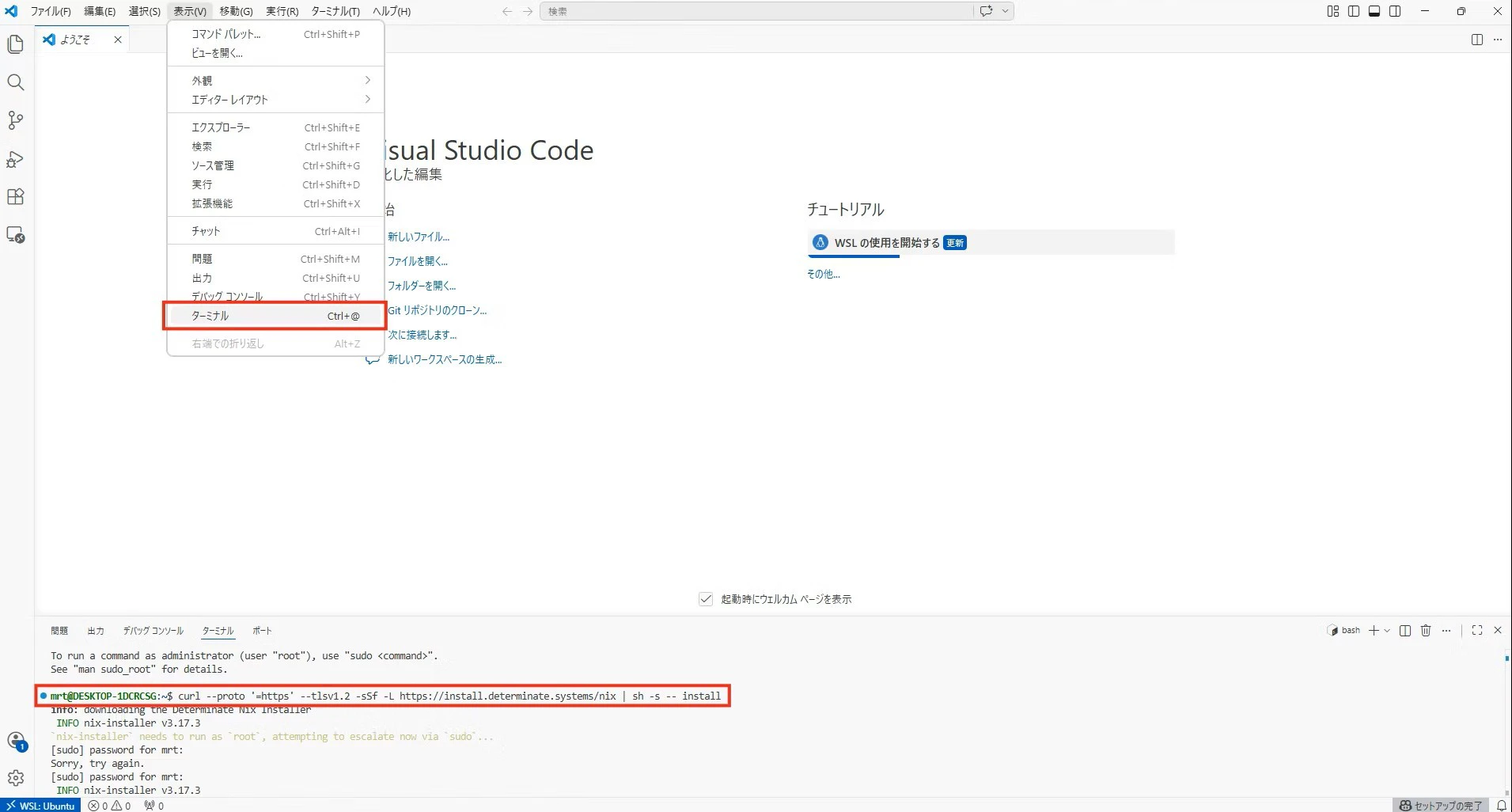1512x812 pixels.
Task: Open the Extensions view icon
Action: click(15, 196)
